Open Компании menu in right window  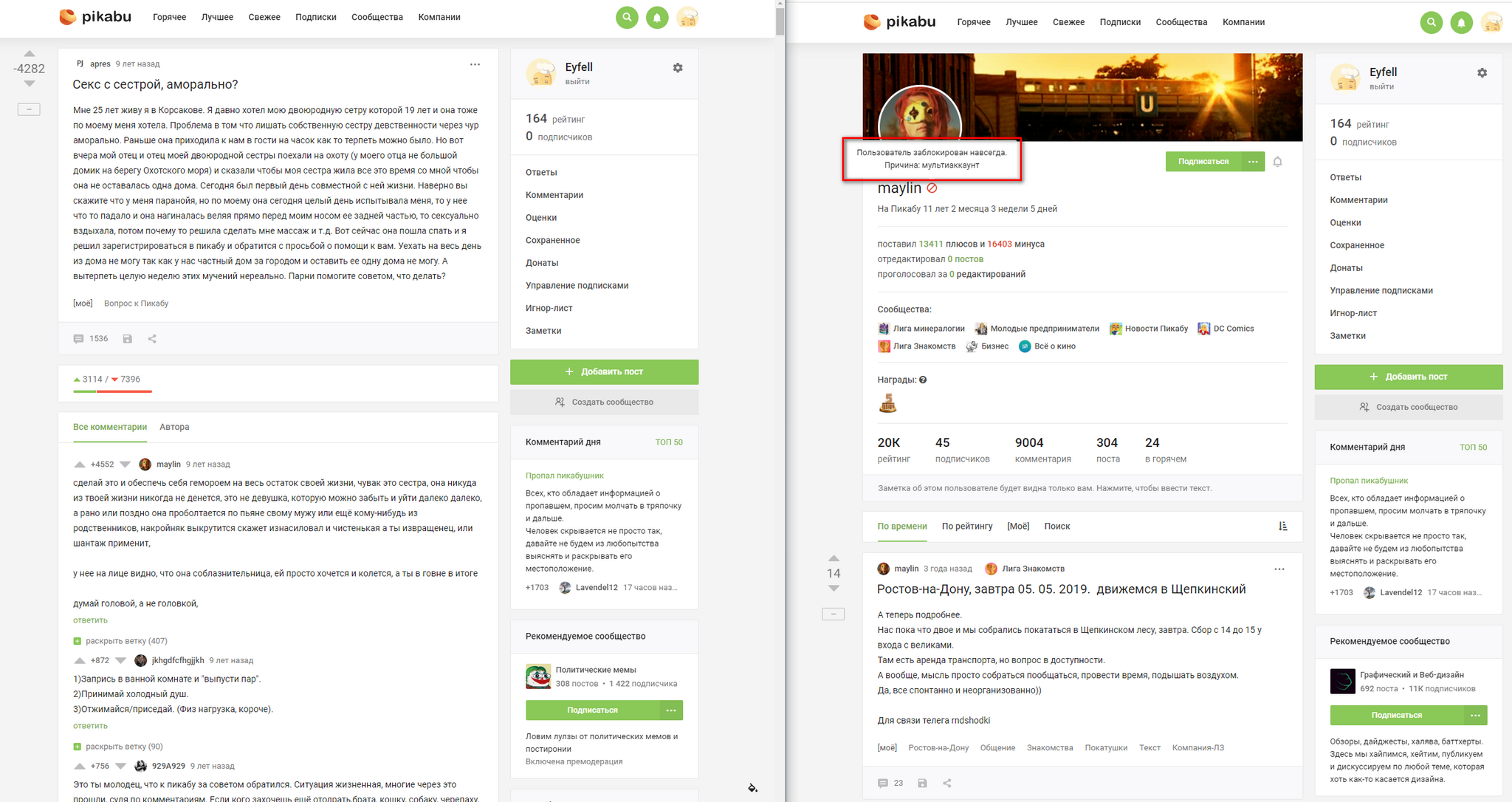click(x=1243, y=22)
